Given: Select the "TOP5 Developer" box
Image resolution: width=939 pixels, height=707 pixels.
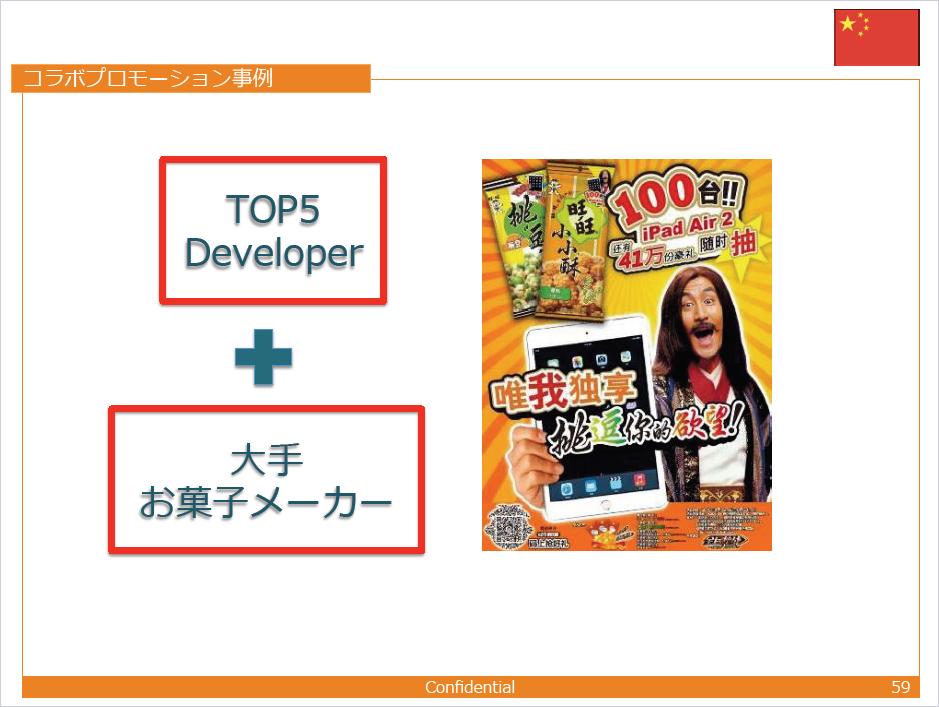Looking at the screenshot, I should (x=273, y=230).
